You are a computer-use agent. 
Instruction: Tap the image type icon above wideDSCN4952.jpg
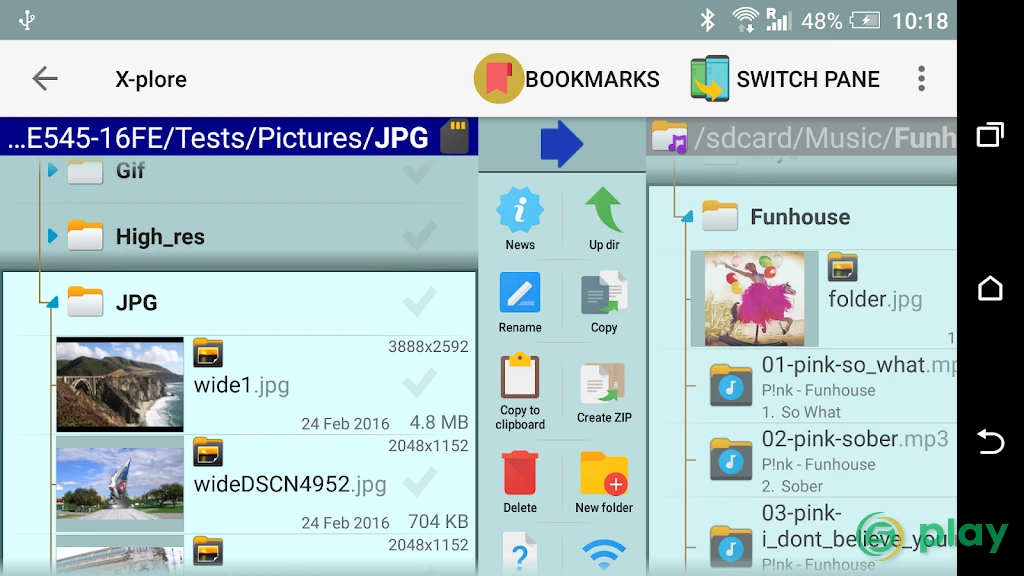coord(208,453)
